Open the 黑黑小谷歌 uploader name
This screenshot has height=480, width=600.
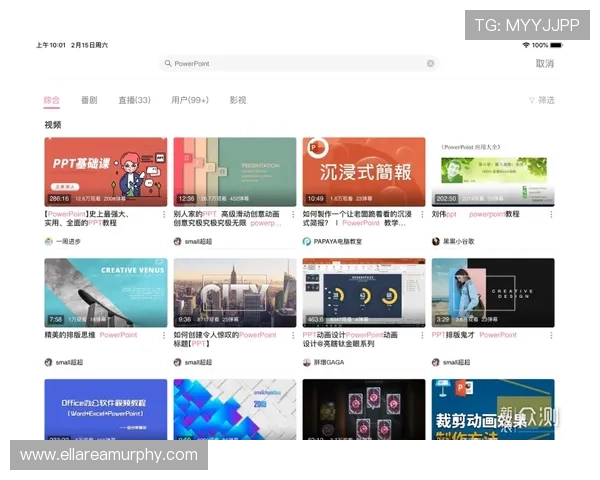point(458,242)
